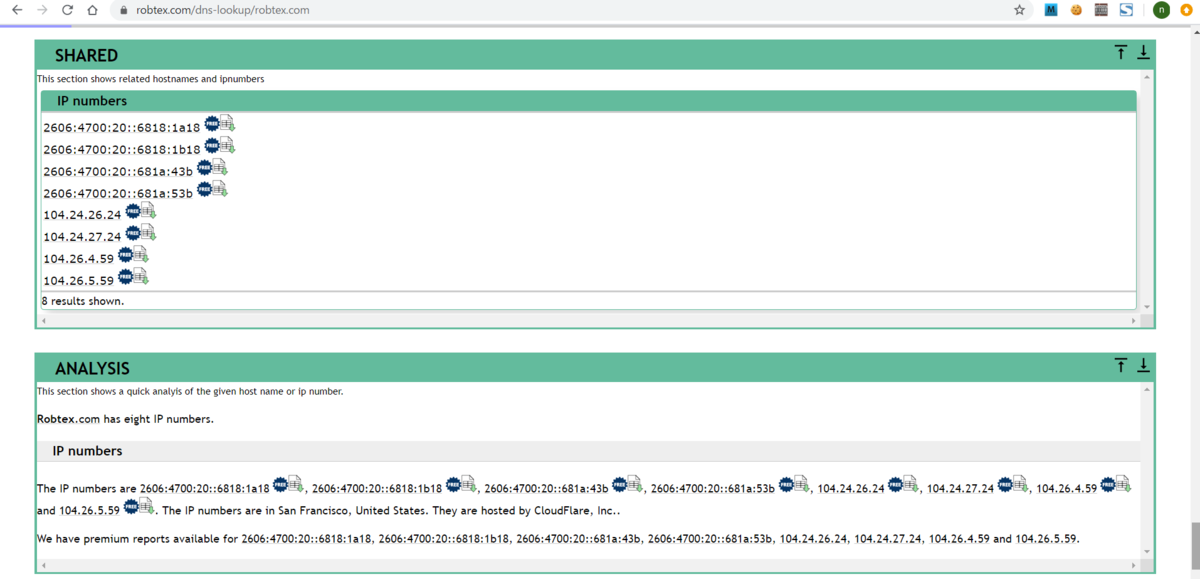Click the site security padlock in the address bar

122,10
